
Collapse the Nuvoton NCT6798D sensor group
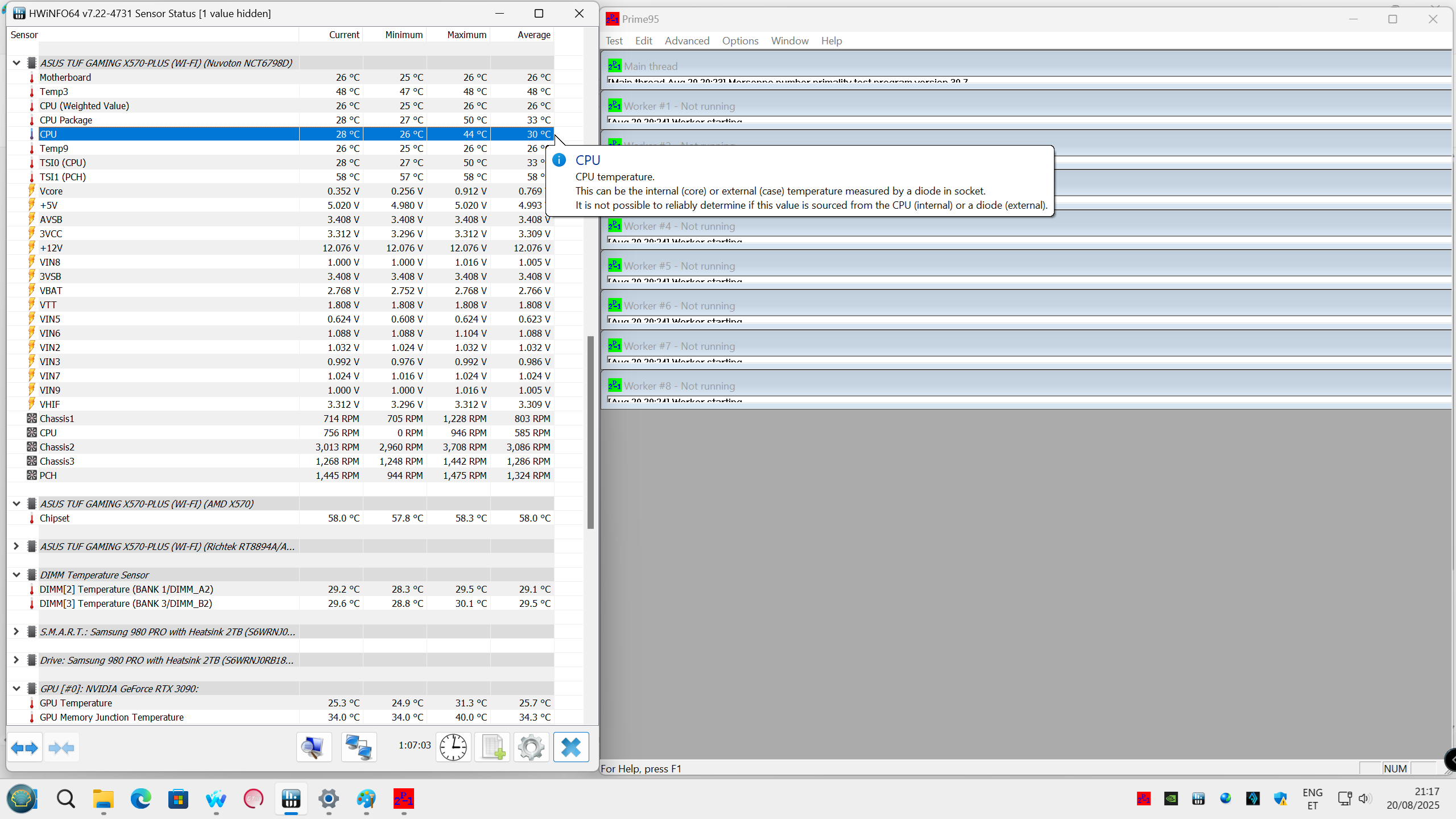pos(16,63)
